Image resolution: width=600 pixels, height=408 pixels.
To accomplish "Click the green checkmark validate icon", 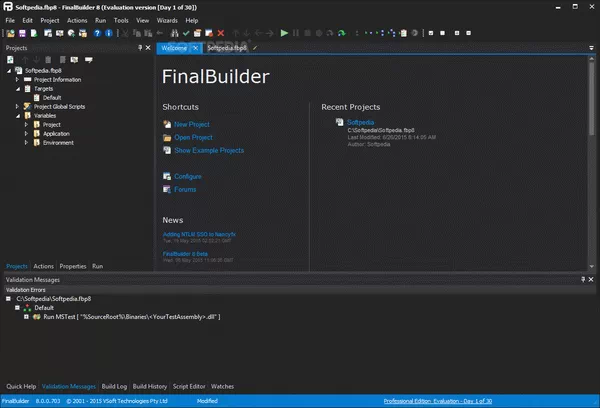I will pos(186,33).
